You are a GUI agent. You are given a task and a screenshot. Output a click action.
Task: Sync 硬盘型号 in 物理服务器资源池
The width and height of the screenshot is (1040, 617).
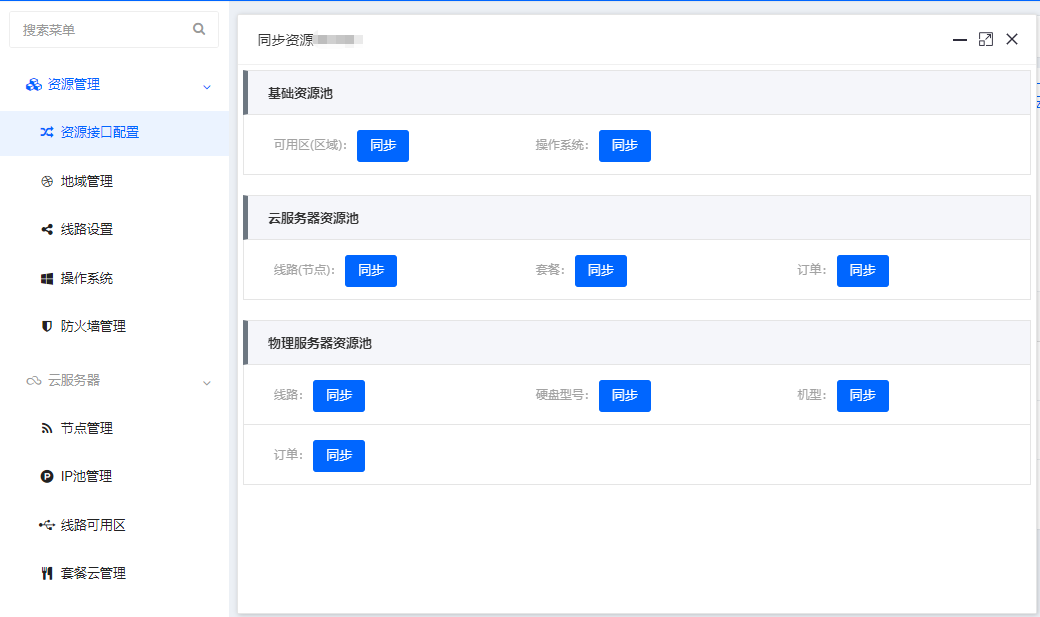coord(625,395)
